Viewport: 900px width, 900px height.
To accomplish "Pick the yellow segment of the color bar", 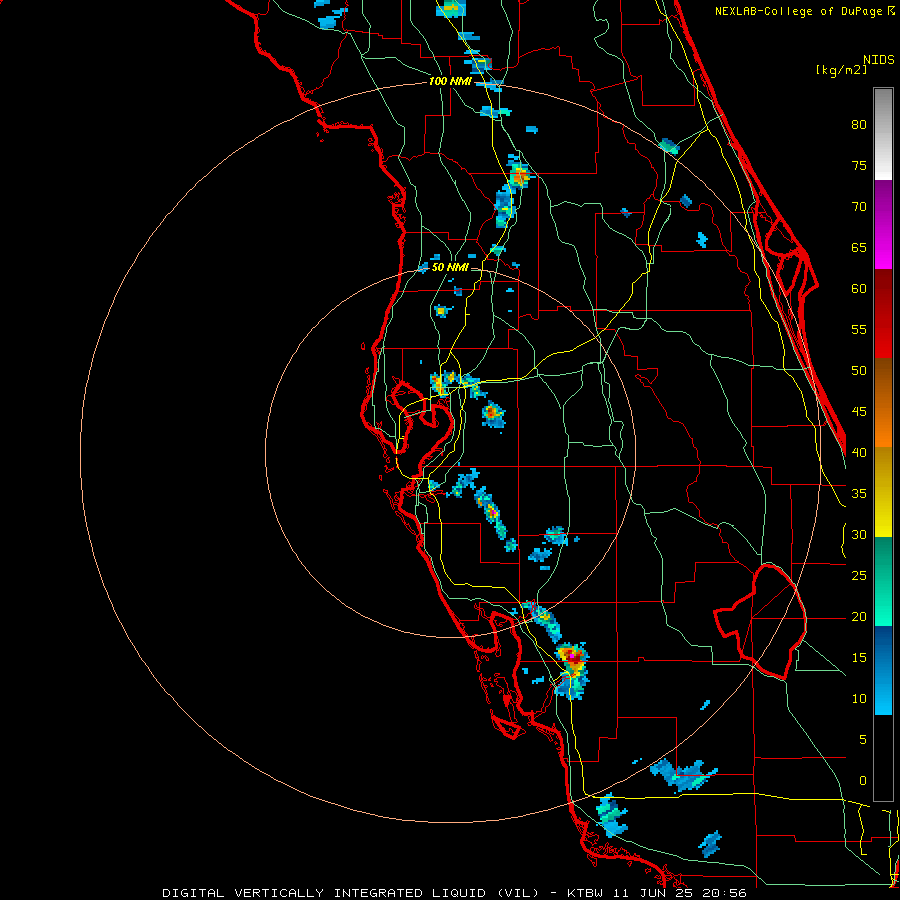I will 883,492.
